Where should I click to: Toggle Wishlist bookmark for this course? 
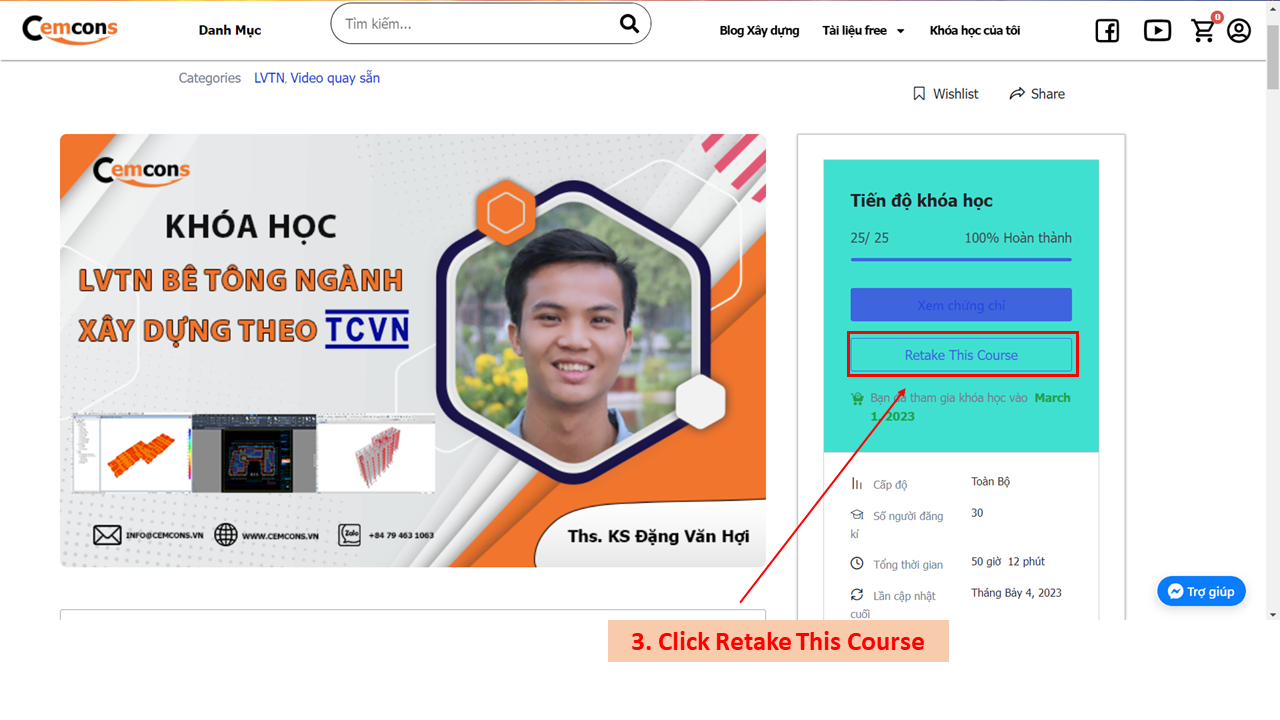[945, 93]
